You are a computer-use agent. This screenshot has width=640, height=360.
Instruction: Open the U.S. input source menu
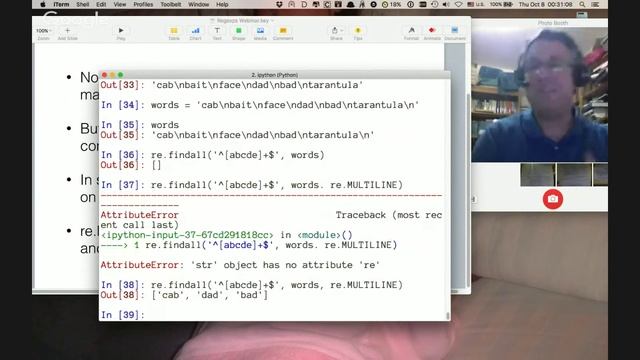pyautogui.click(x=476, y=4)
